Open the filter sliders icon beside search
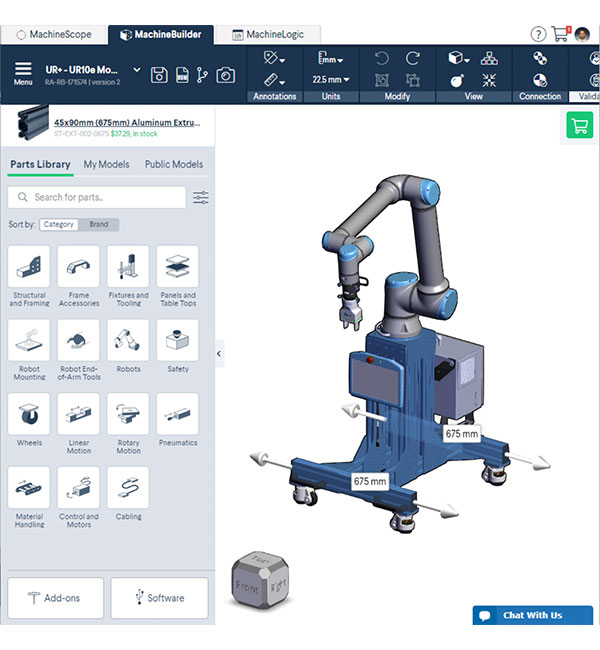Image resolution: width=600 pixels, height=650 pixels. click(x=201, y=197)
